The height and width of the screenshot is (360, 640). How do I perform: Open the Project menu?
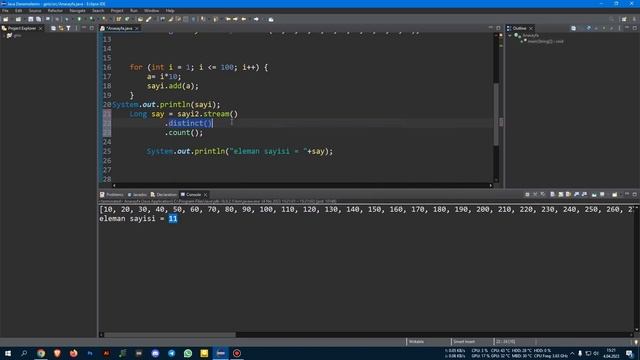[117, 11]
